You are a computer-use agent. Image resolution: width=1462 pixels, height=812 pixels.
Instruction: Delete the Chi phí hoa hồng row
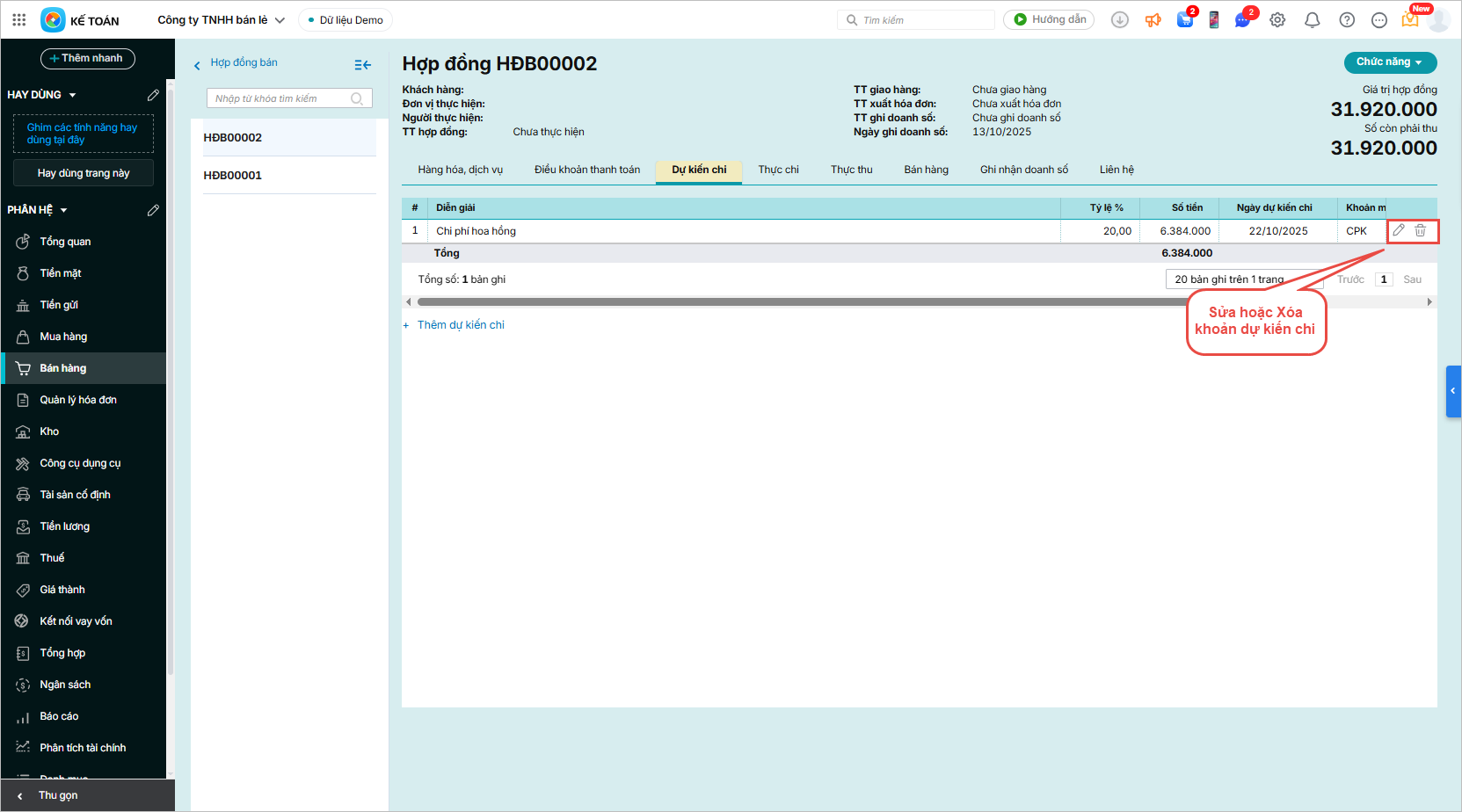1420,230
